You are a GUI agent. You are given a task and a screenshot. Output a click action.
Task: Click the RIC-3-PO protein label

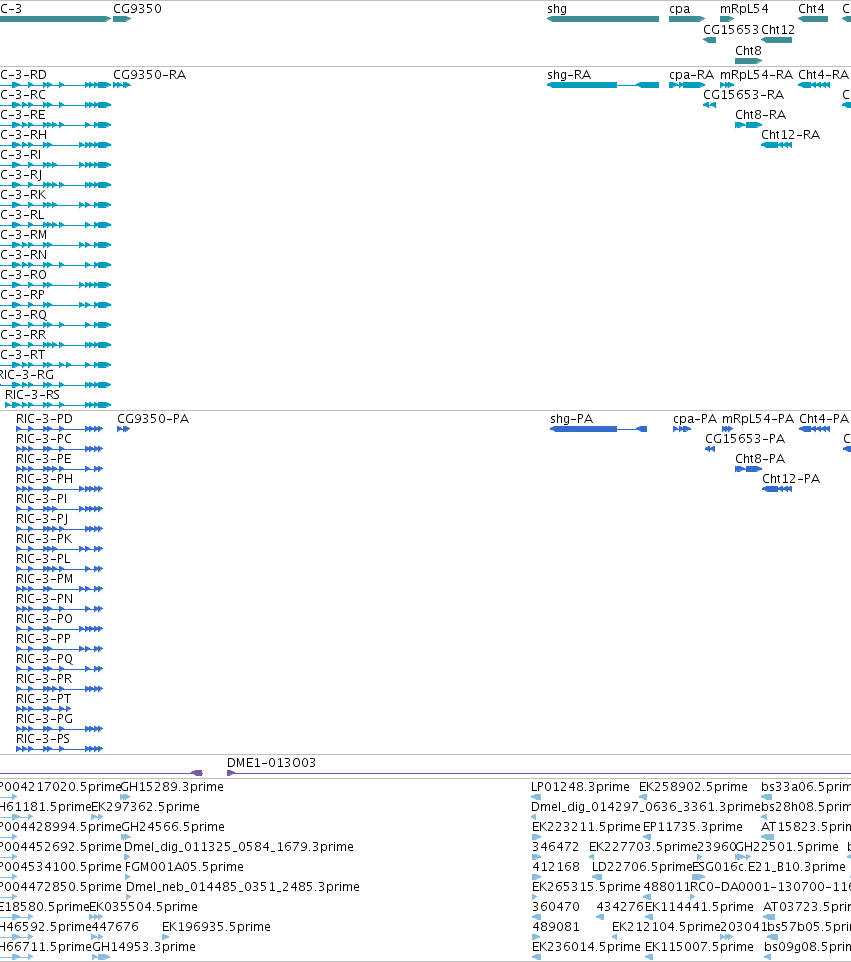(x=44, y=618)
